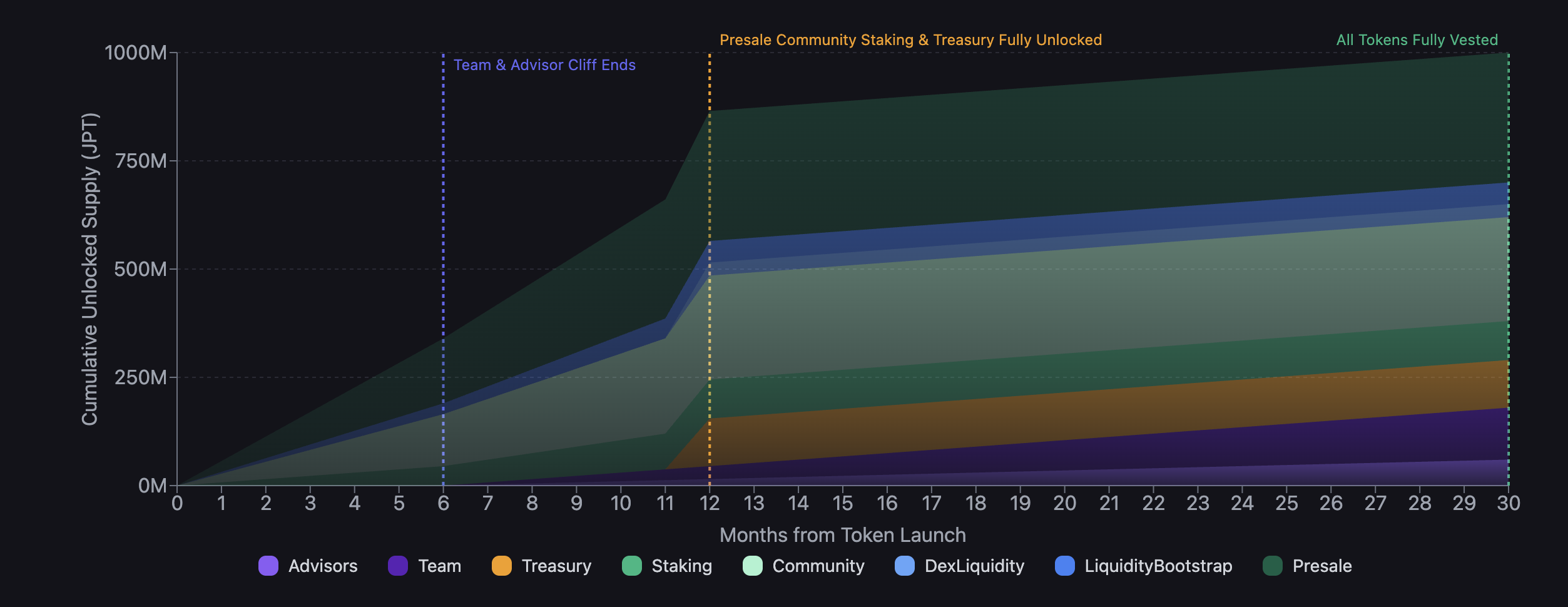The height and width of the screenshot is (607, 1568).
Task: Select the 'Team & Advisor Cliff Ends' annotation
Action: click(544, 65)
